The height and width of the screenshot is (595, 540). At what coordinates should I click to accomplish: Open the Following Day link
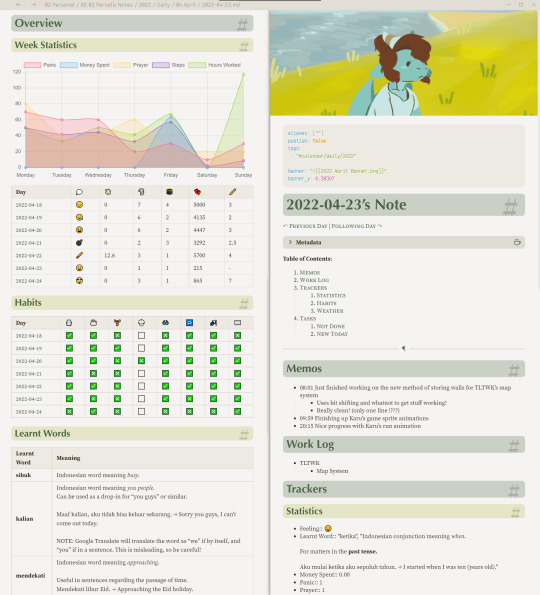pyautogui.click(x=354, y=226)
